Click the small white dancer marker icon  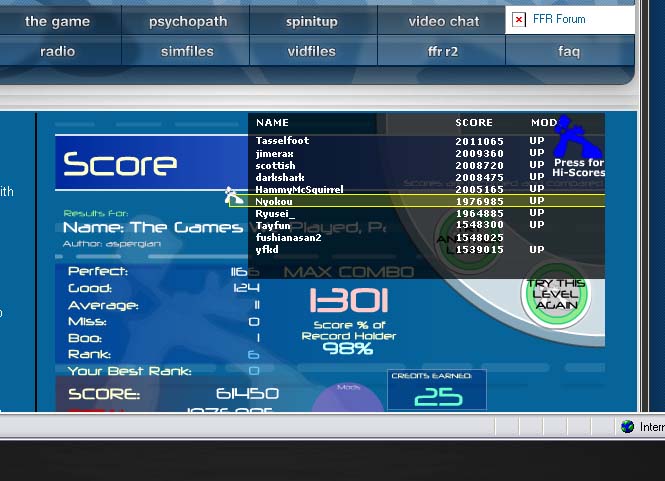232,196
